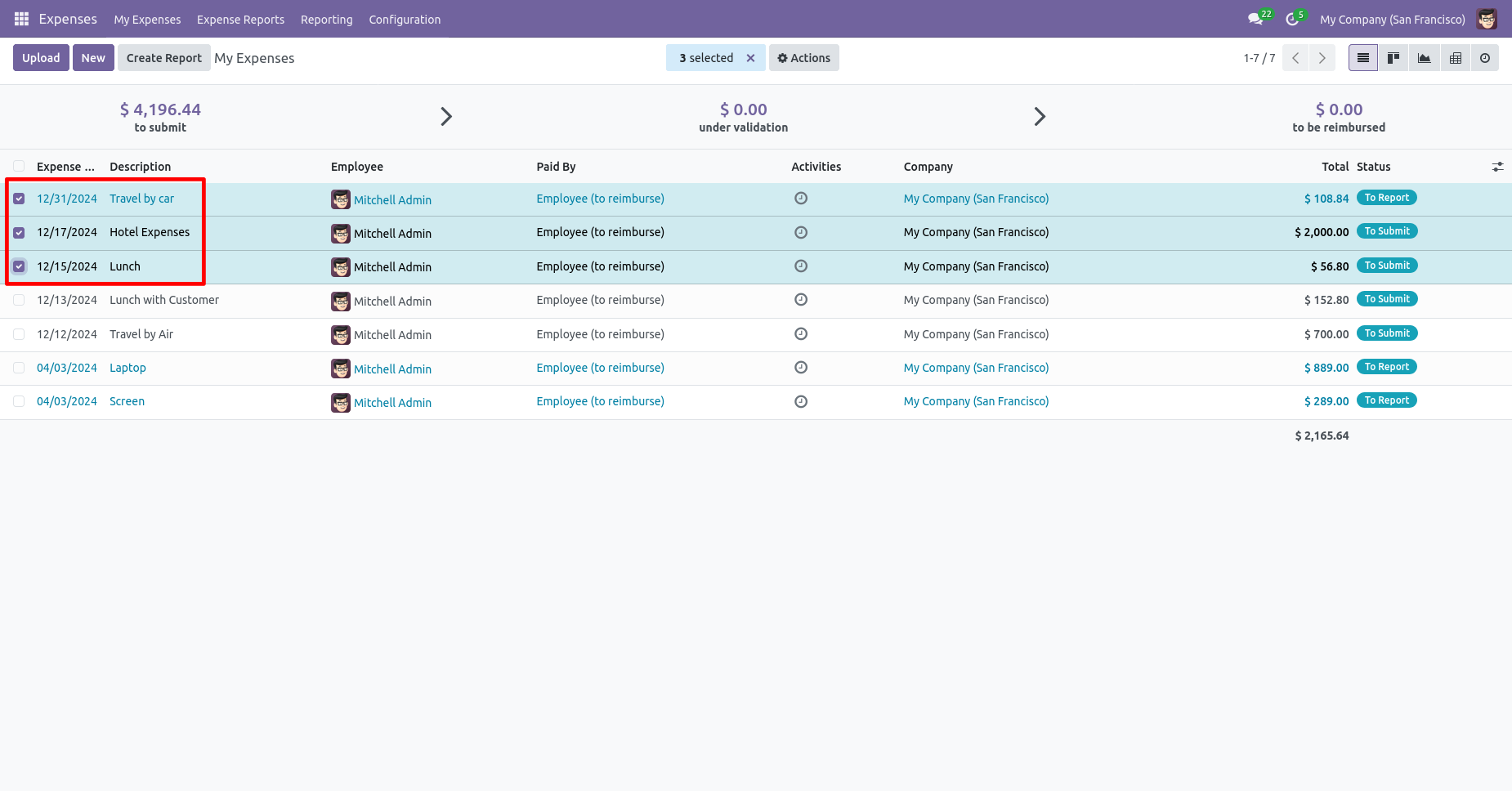Sort by the Company column header
Viewport: 1512px width, 791px height.
928,167
